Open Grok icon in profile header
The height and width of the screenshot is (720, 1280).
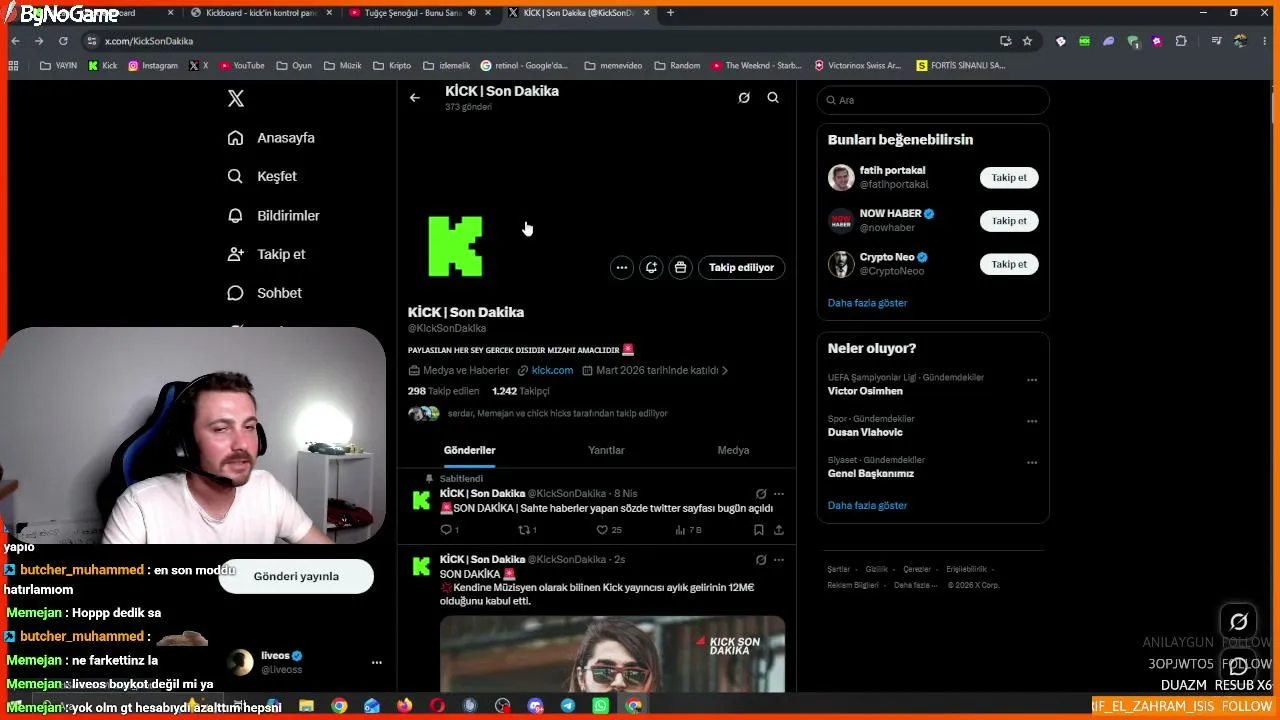click(x=744, y=98)
